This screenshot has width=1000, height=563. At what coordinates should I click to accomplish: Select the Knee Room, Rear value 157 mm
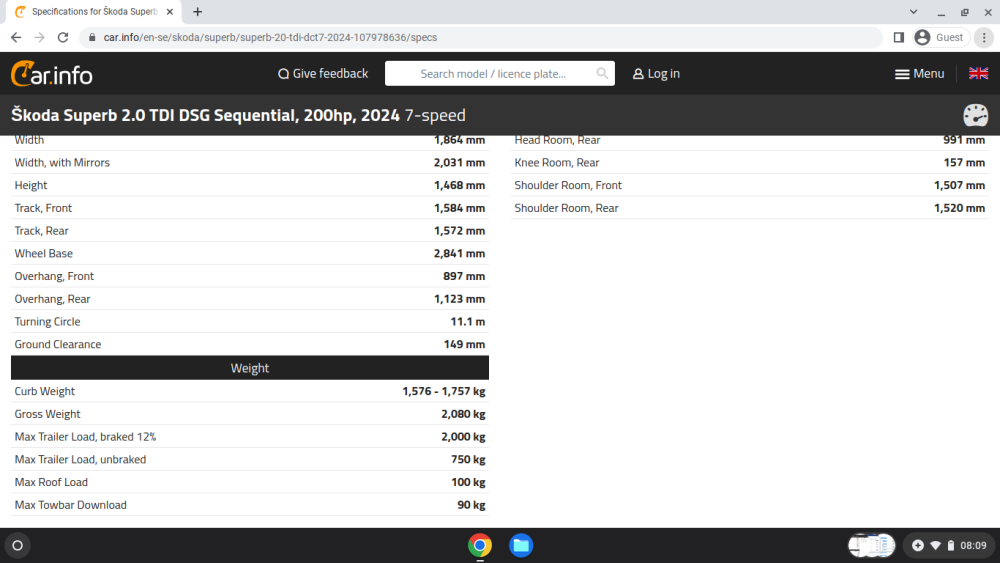pyautogui.click(x=964, y=163)
